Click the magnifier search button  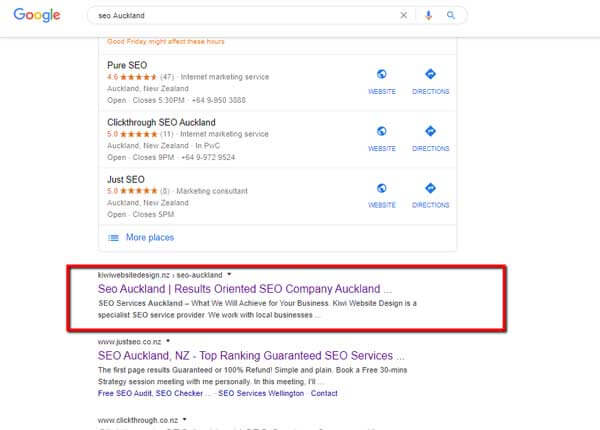[x=451, y=16]
